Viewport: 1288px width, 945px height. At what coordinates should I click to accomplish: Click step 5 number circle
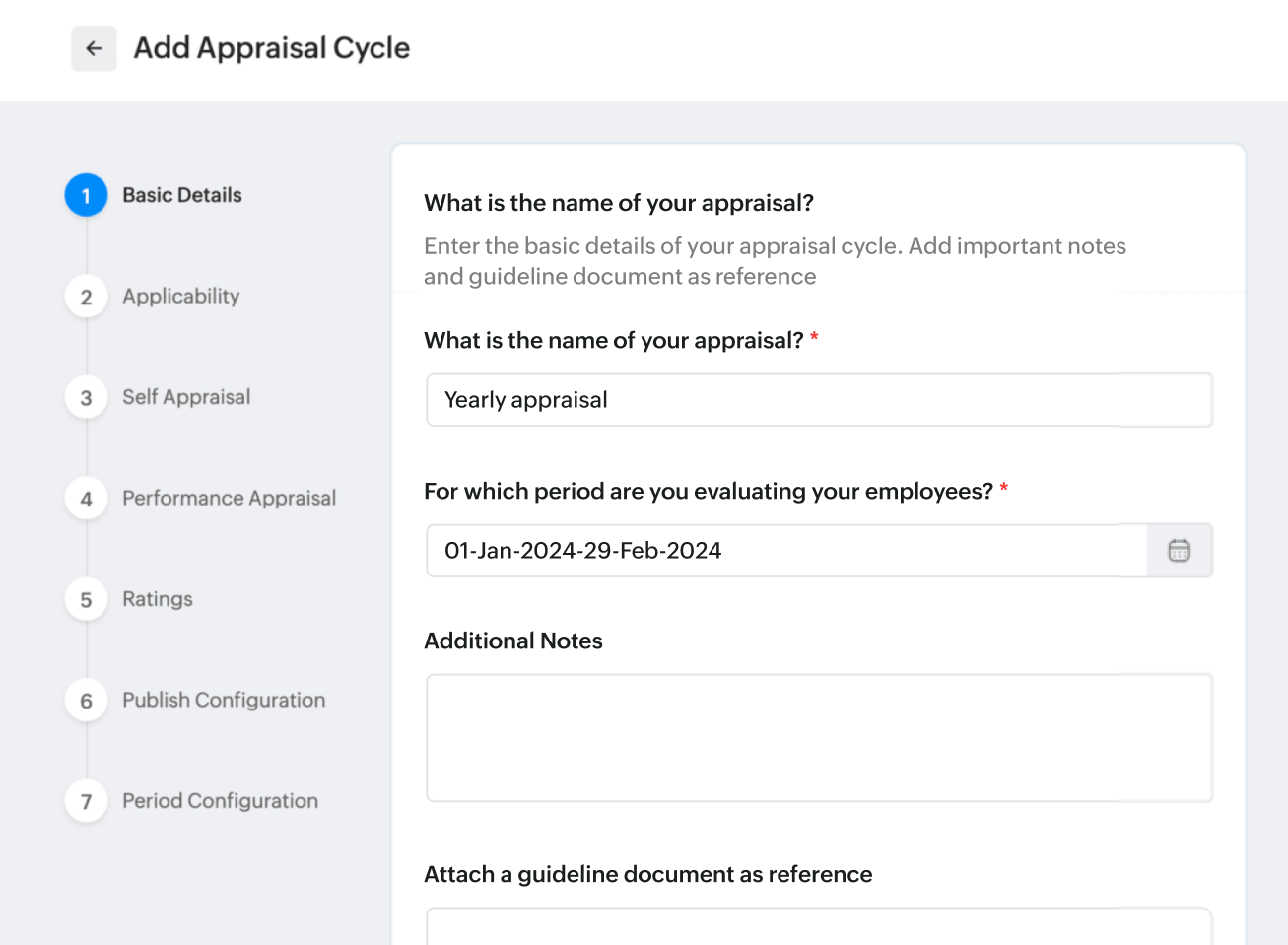(87, 600)
